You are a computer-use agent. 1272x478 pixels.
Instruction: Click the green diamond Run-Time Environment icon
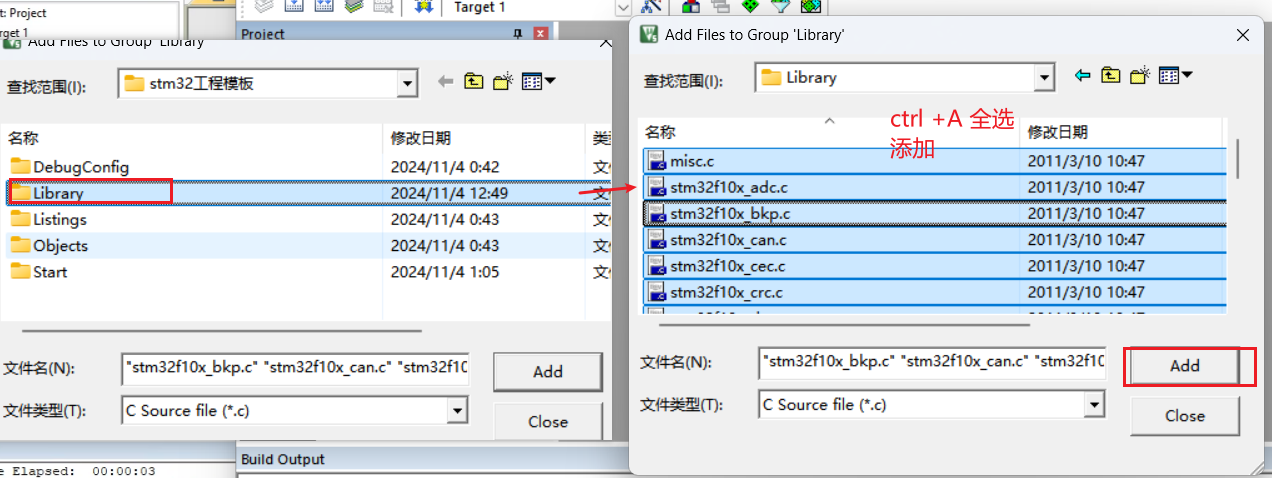click(751, 6)
